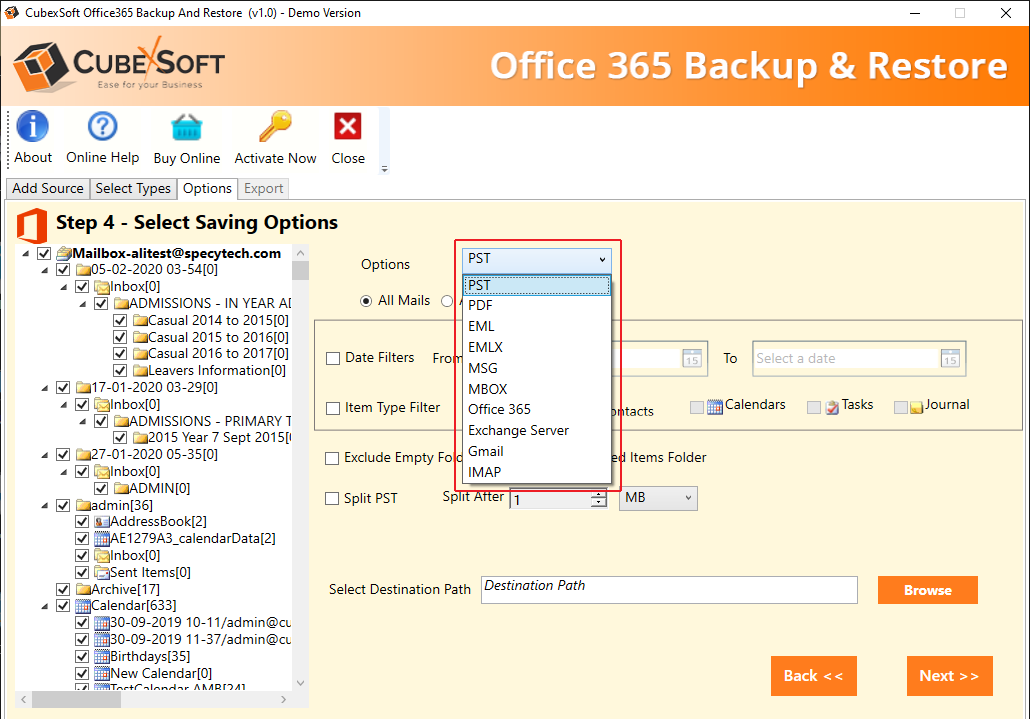Tick the Exclude Empty Folders checkbox
This screenshot has height=719, width=1030.
tap(332, 458)
